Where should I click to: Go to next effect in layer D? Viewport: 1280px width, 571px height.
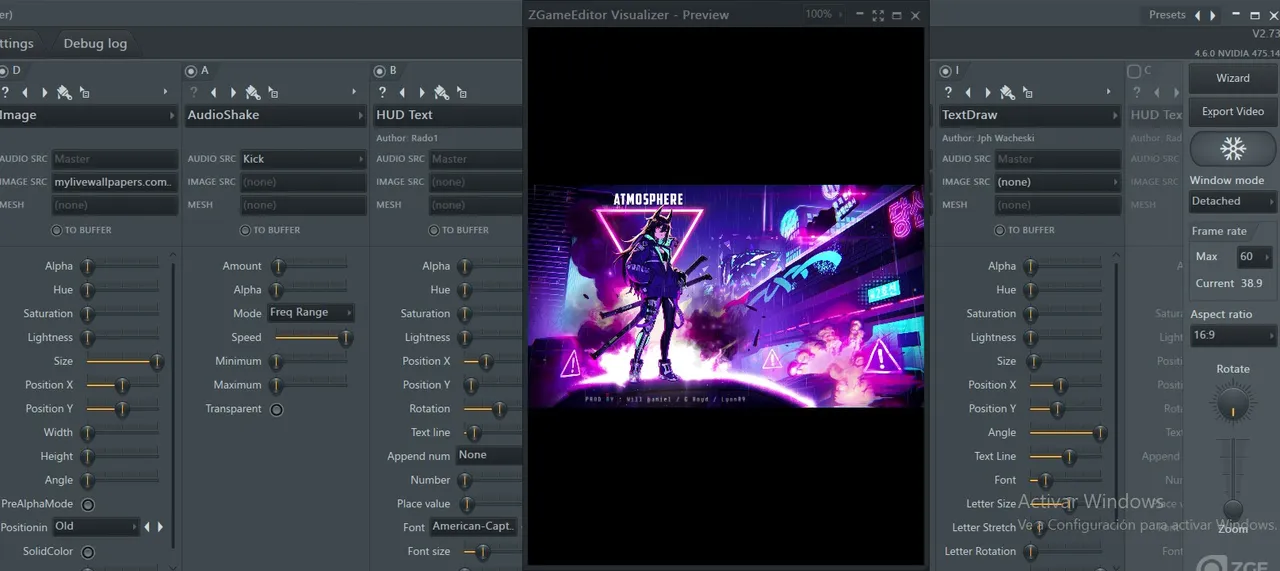(44, 92)
